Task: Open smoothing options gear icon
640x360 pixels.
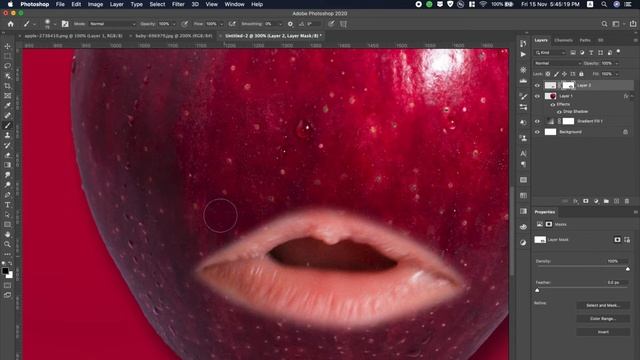Action: click(x=290, y=24)
